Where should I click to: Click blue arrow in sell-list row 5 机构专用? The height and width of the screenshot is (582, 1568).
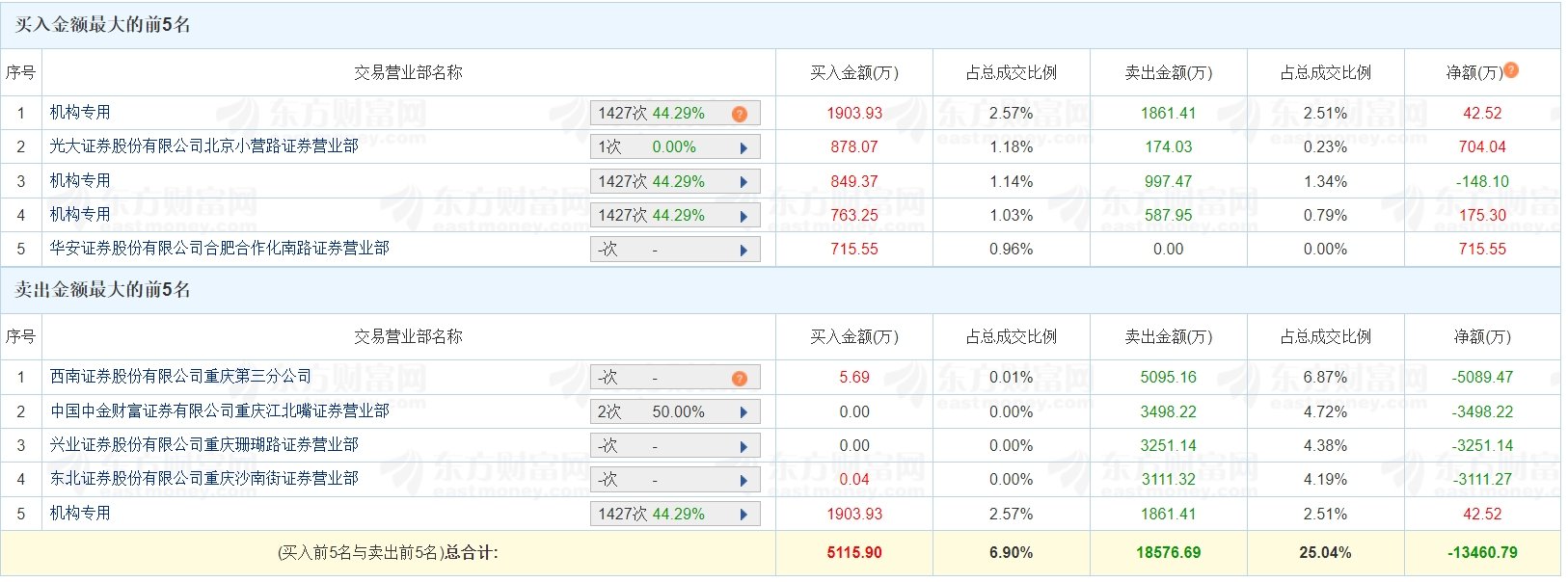(743, 515)
